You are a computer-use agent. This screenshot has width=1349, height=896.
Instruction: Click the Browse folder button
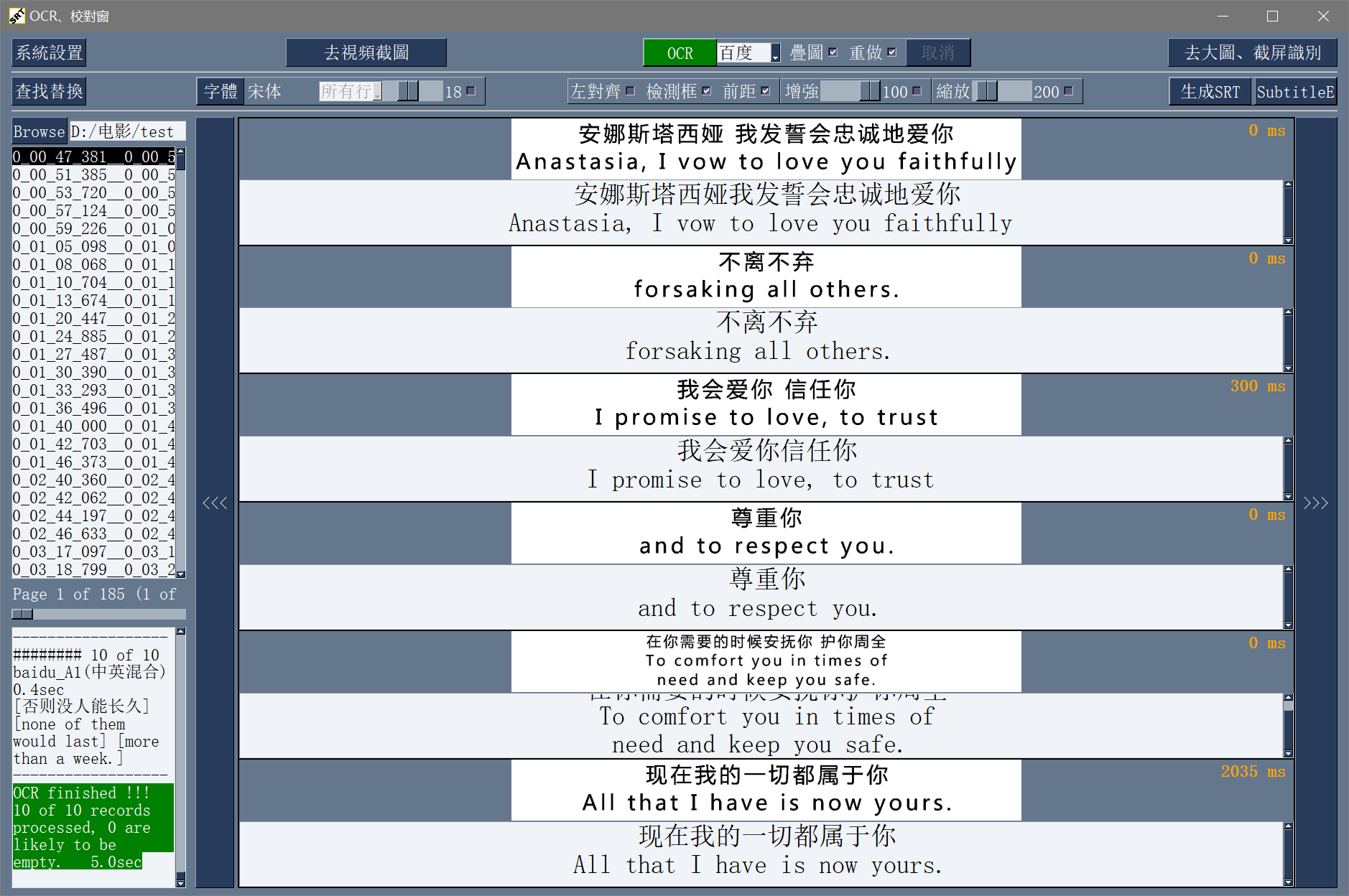(39, 131)
